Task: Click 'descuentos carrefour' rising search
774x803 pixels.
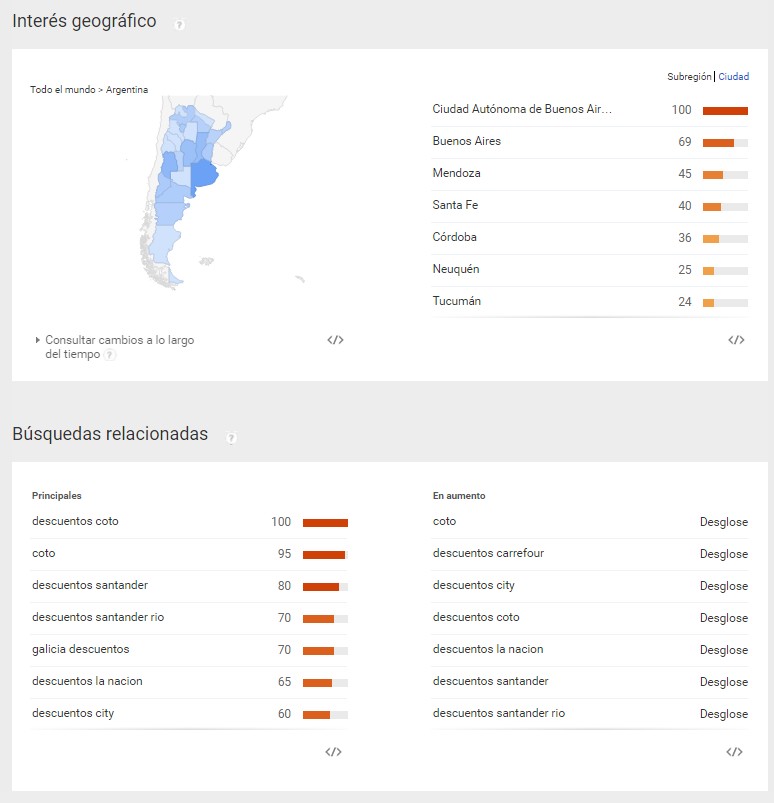Action: point(488,553)
